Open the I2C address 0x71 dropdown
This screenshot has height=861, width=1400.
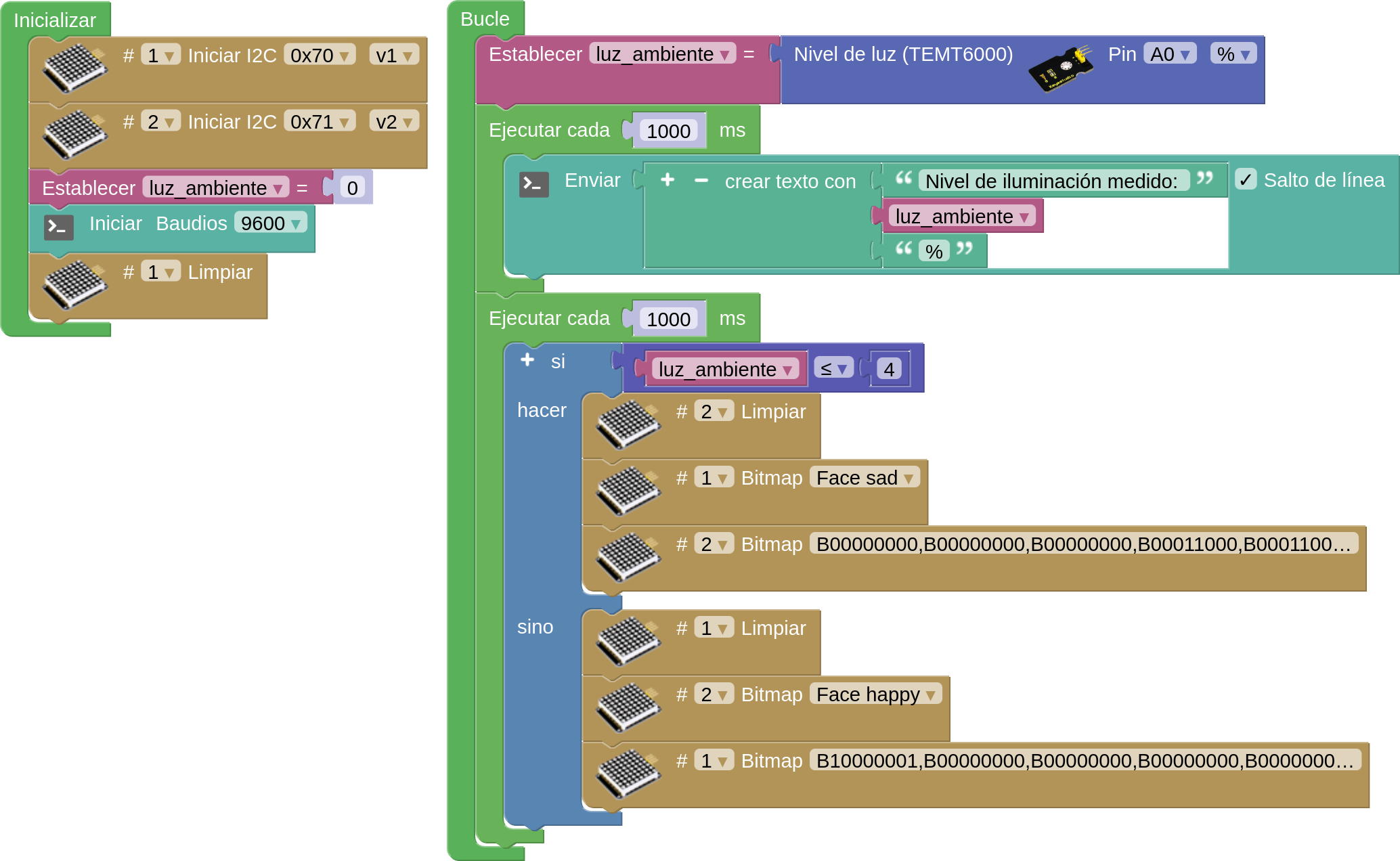[x=319, y=122]
